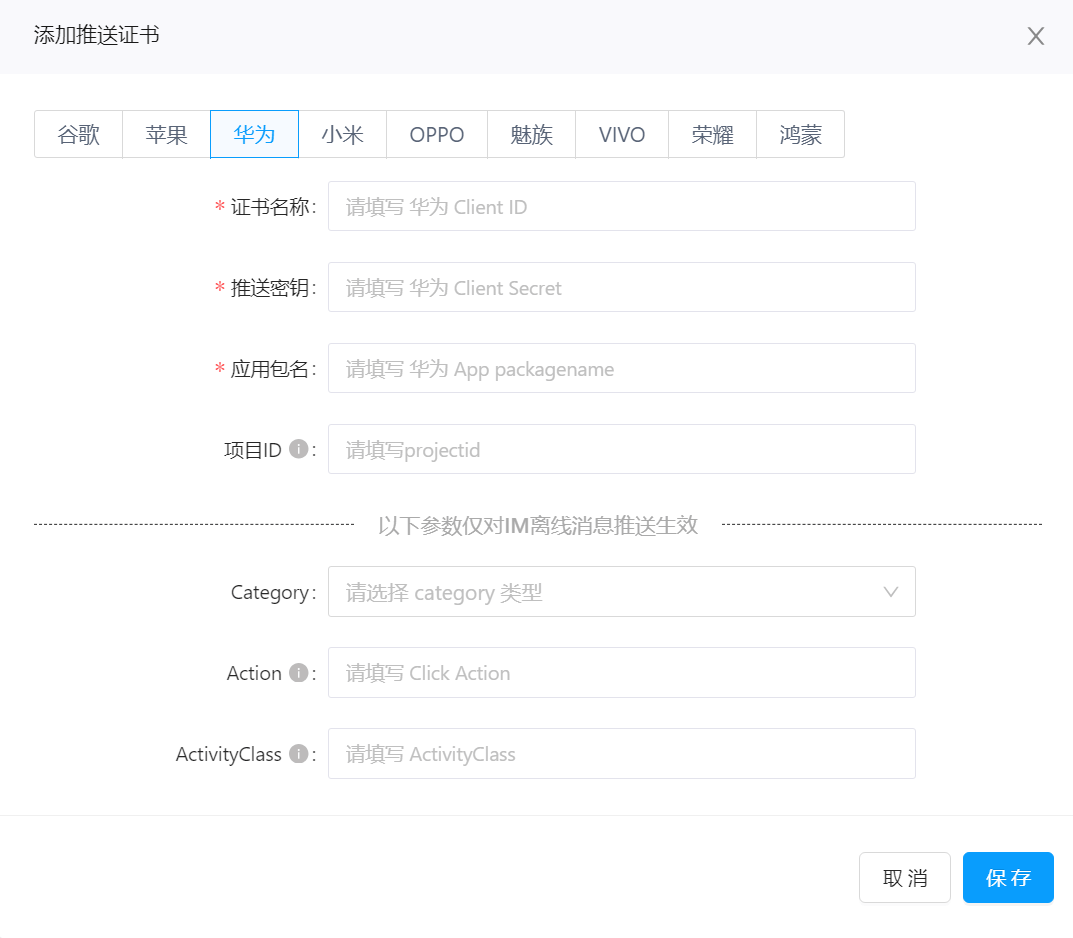Click the info icon next to ActivityClass
The image size is (1073, 938).
[298, 754]
